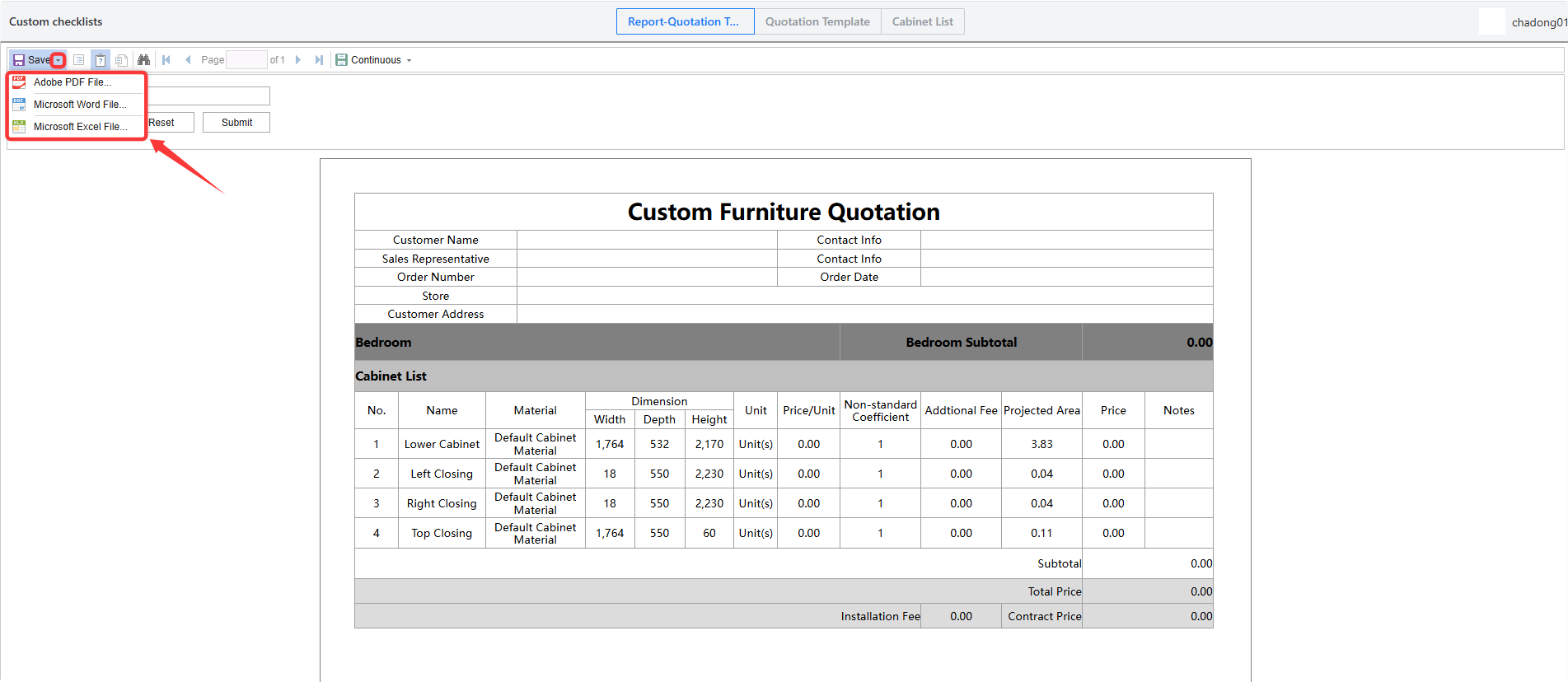Toggle the parameters panel clipboard icon

click(101, 60)
